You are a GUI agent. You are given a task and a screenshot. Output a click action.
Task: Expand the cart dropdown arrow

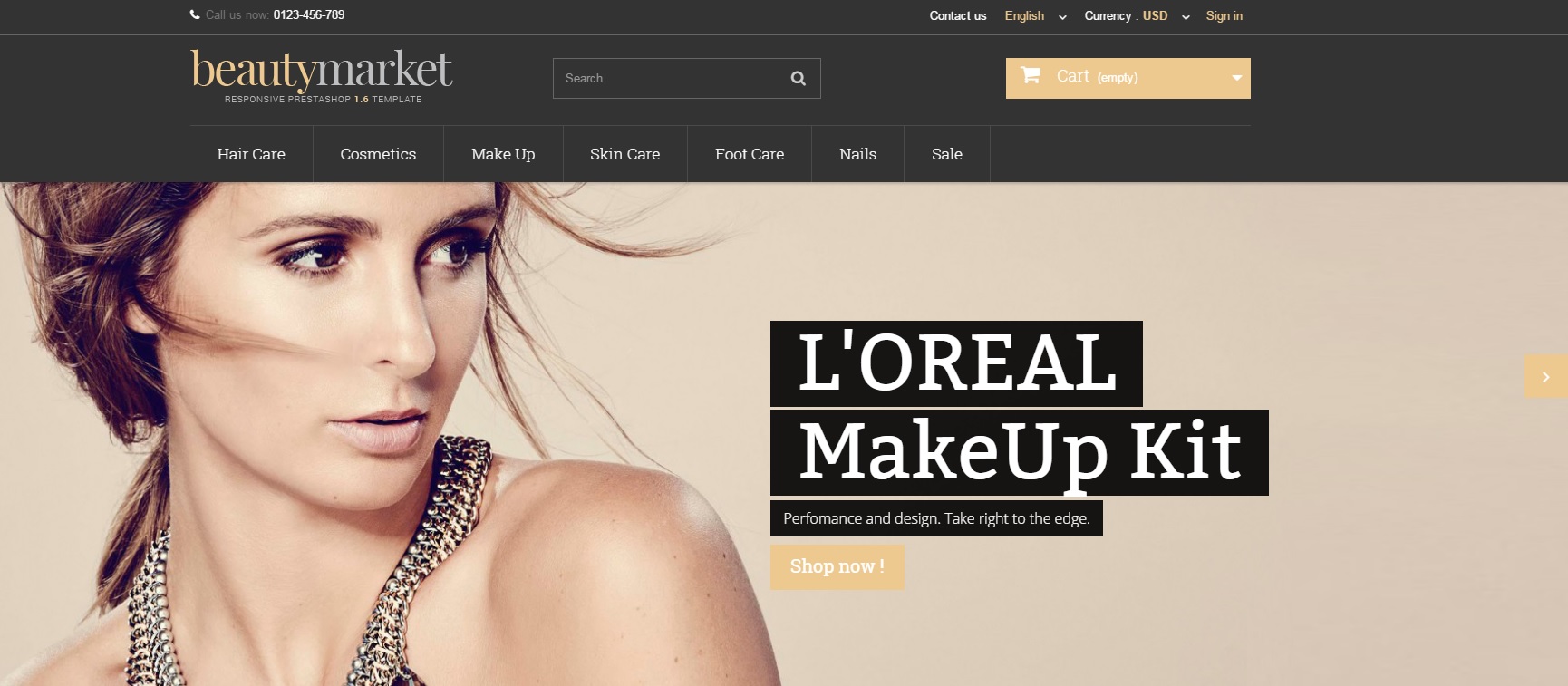(1236, 78)
